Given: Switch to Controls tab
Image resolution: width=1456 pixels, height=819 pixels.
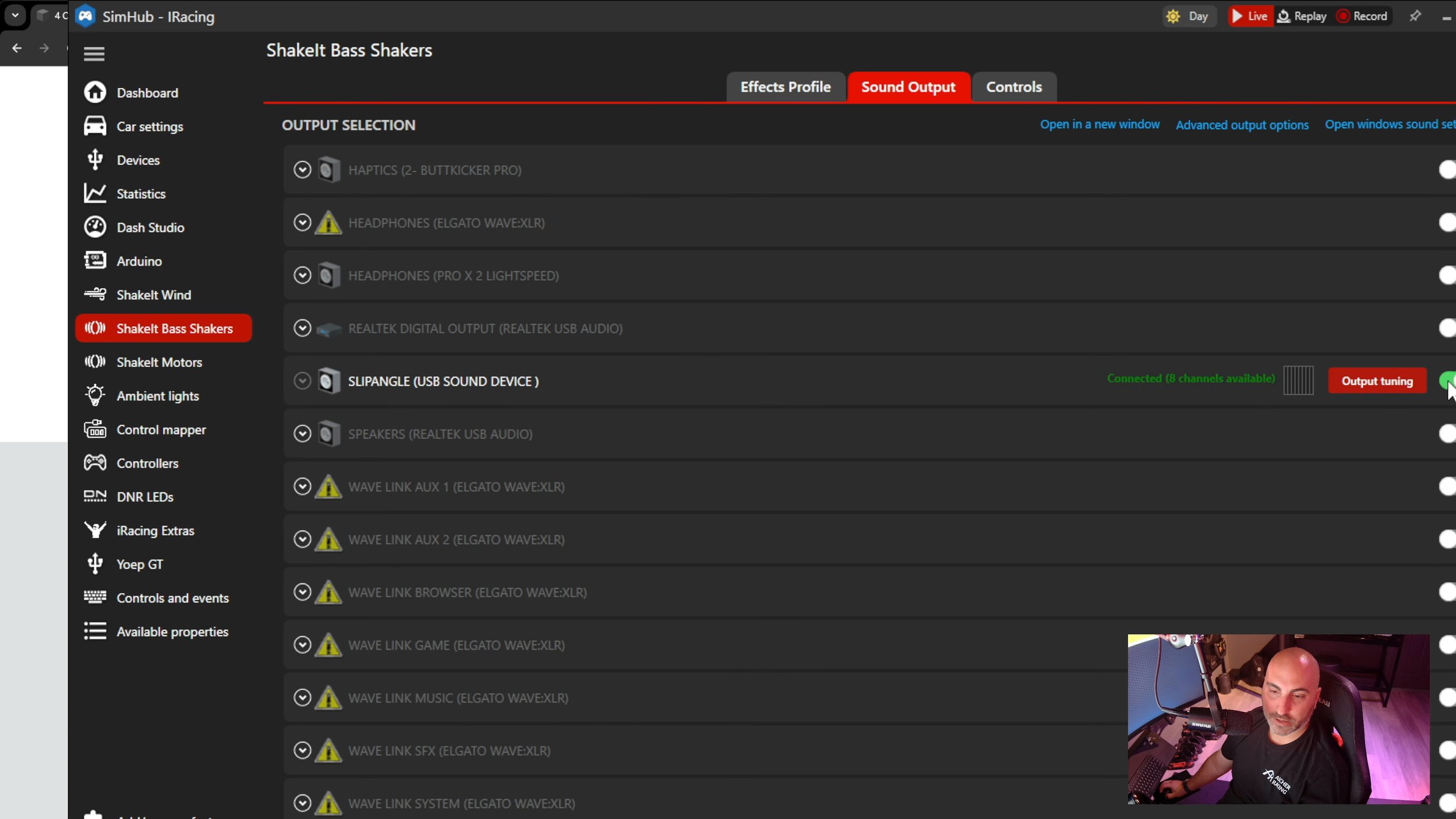Looking at the screenshot, I should [x=1014, y=87].
